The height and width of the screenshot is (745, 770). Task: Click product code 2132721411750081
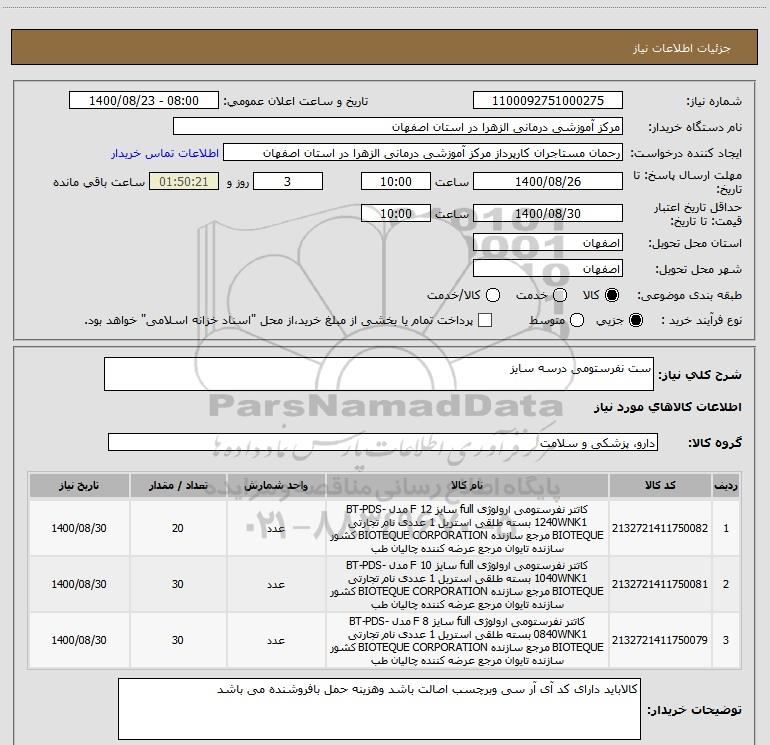click(660, 584)
